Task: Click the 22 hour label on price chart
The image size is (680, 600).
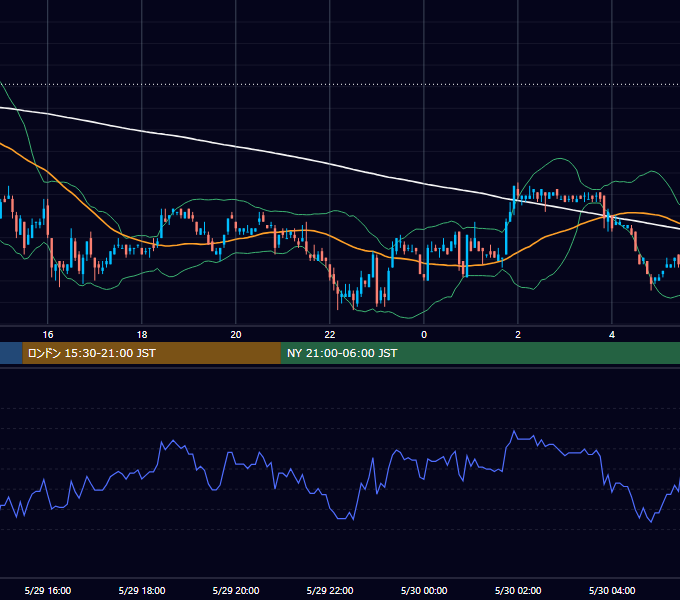Action: tap(330, 335)
